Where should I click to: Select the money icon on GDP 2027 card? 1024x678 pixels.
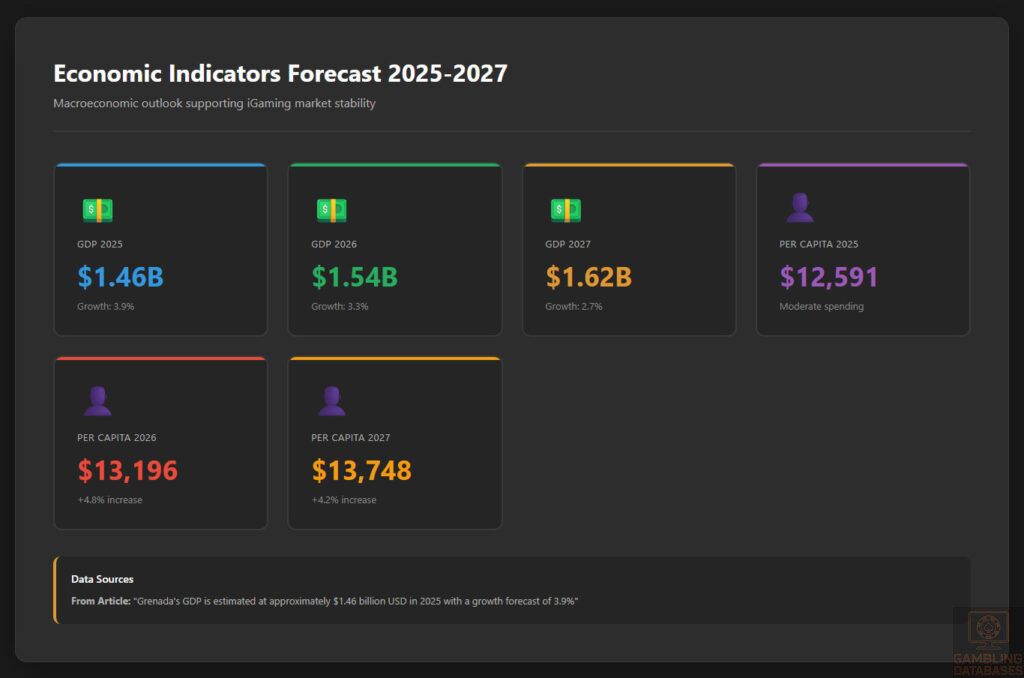[x=563, y=209]
